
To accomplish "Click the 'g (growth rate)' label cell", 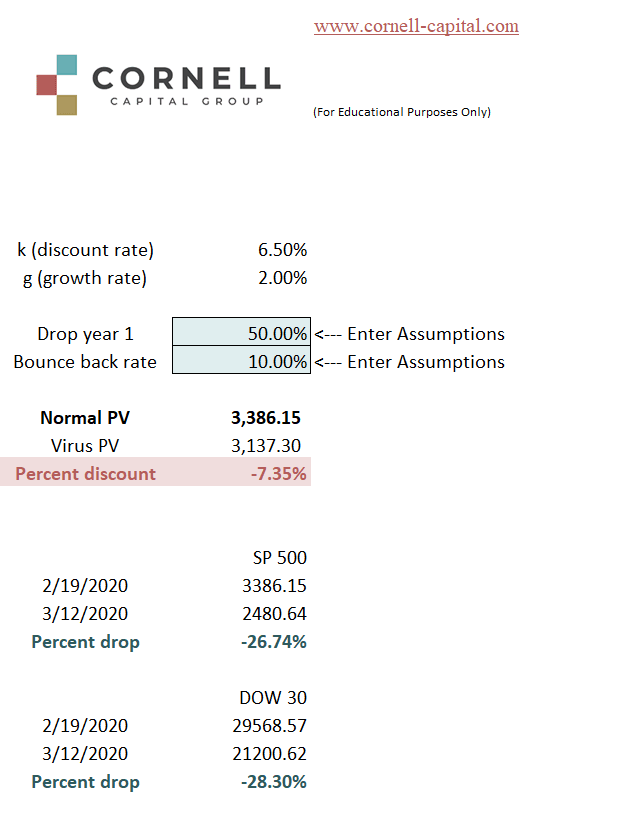I will coord(85,278).
